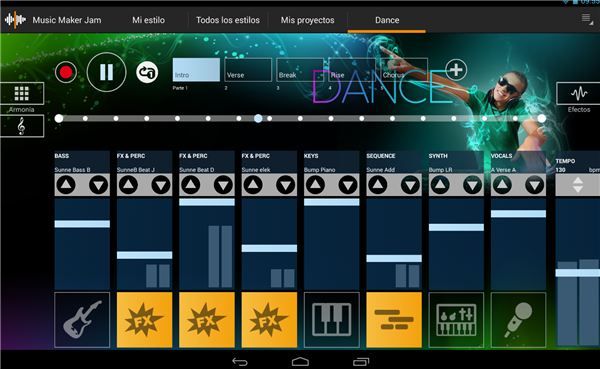
Task: Tap the Bass guitar instrument icon
Action: 82,320
